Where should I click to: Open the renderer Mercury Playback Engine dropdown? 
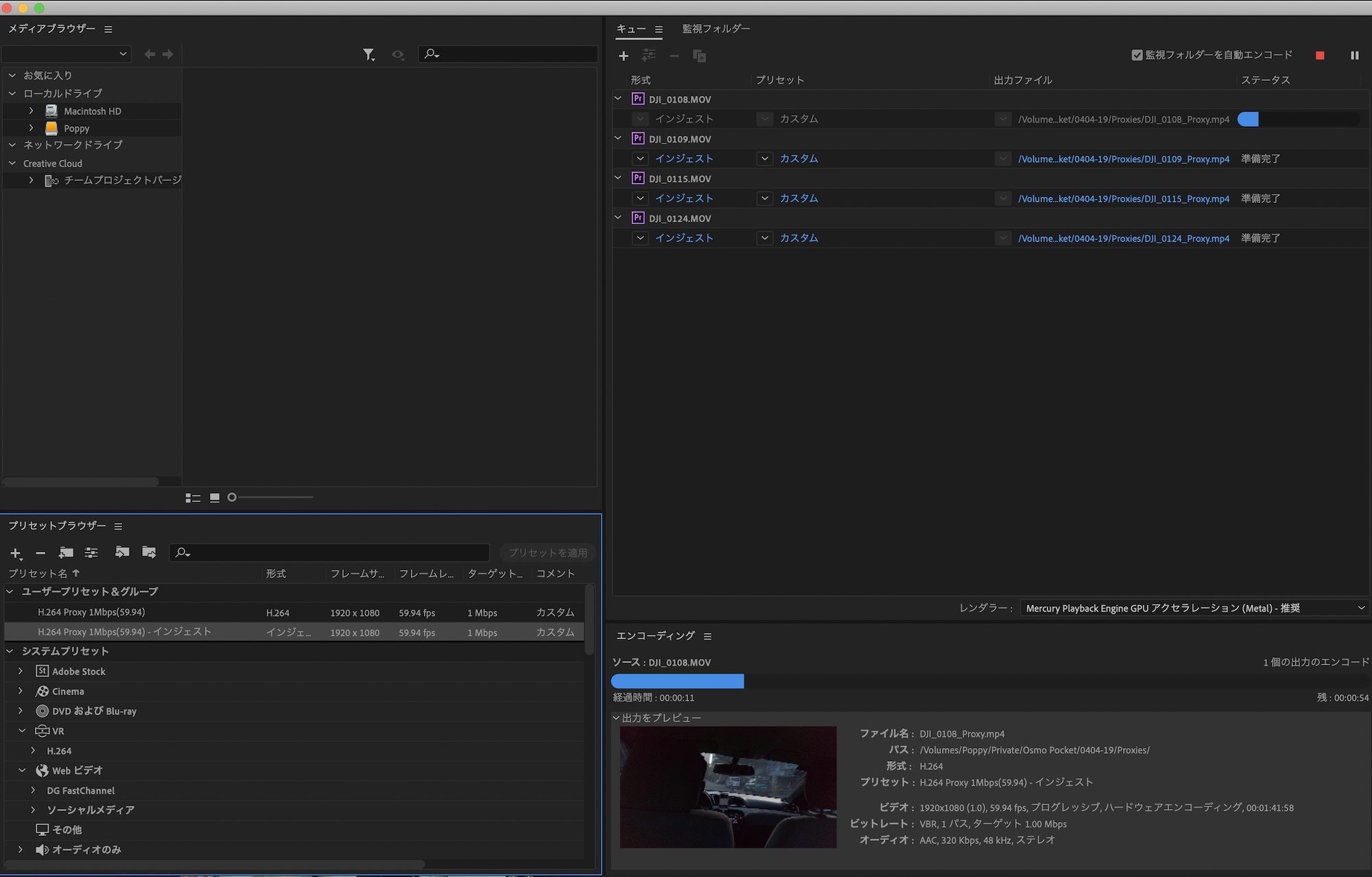pos(1193,608)
